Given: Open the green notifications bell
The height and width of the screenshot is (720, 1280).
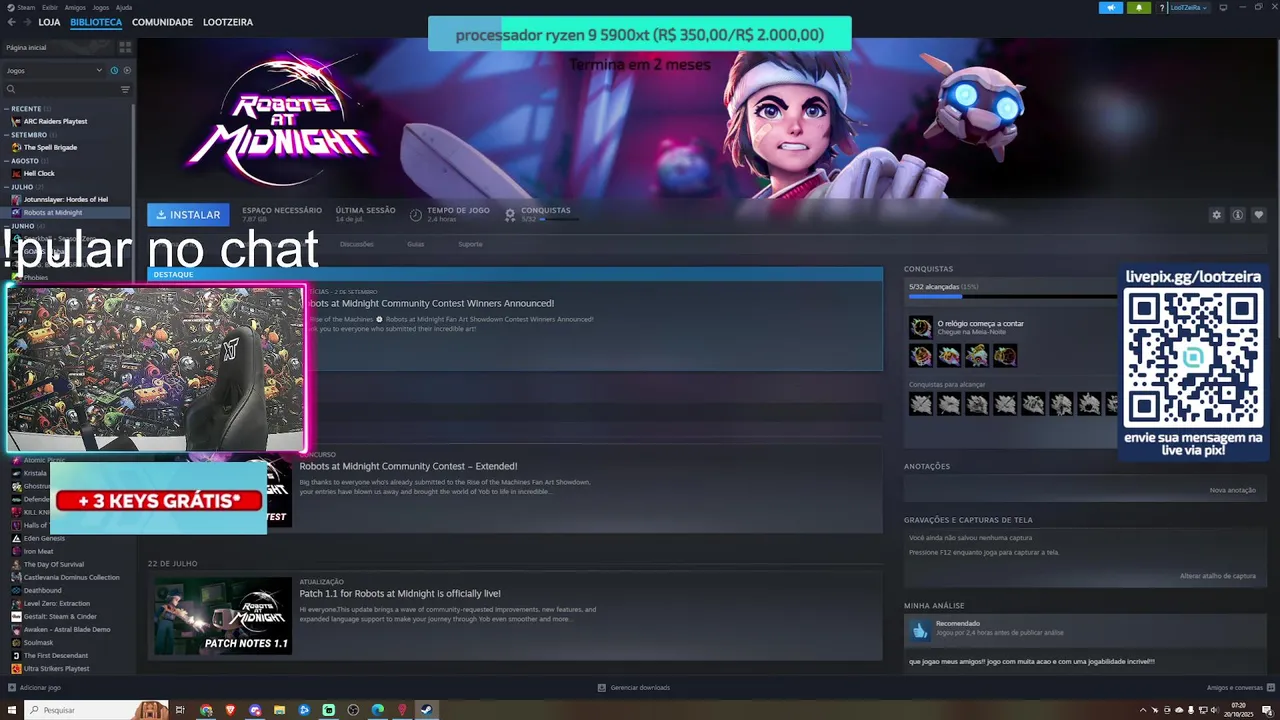Looking at the screenshot, I should tap(1139, 7).
